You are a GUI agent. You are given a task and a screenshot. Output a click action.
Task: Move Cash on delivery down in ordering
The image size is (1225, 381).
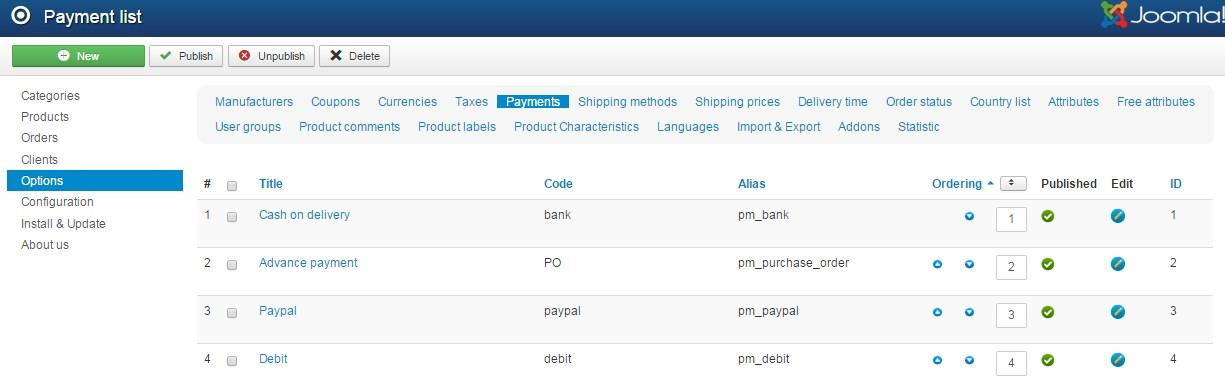point(969,216)
